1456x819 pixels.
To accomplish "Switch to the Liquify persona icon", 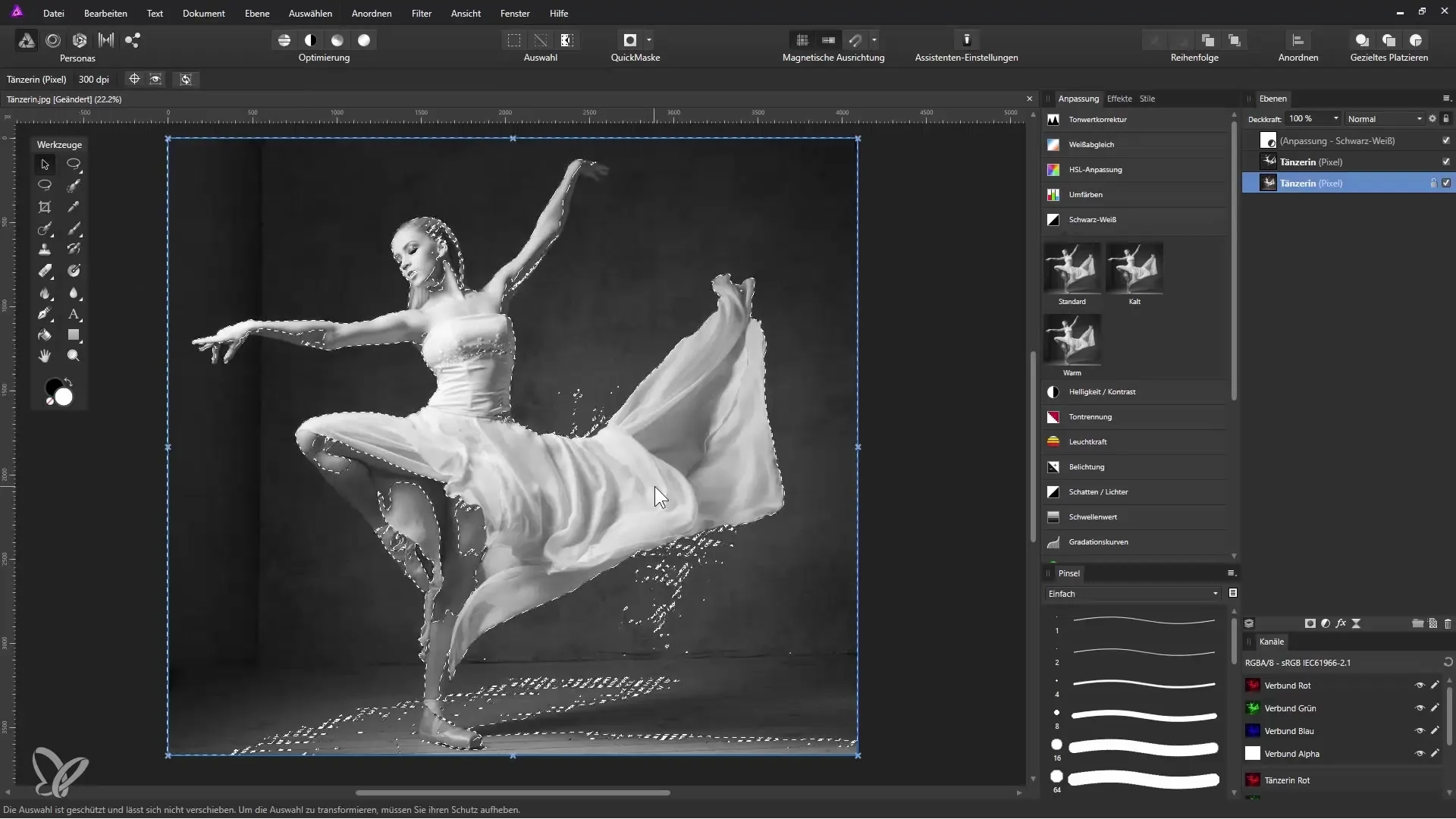I will click(x=53, y=40).
